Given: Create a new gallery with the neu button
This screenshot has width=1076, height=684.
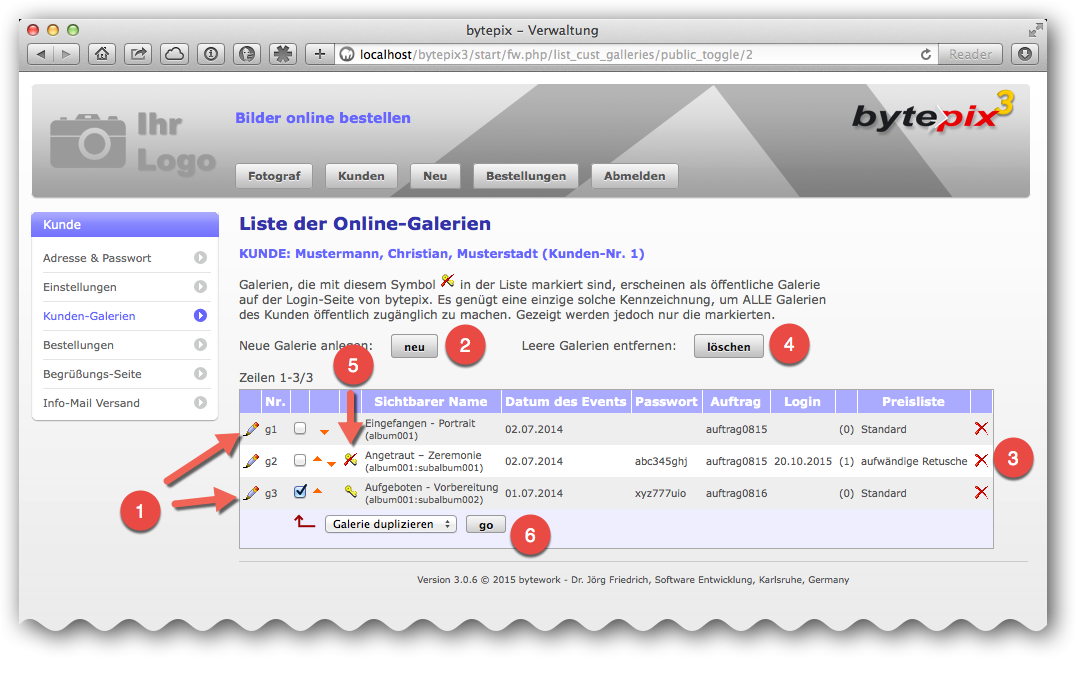Looking at the screenshot, I should tap(414, 346).
